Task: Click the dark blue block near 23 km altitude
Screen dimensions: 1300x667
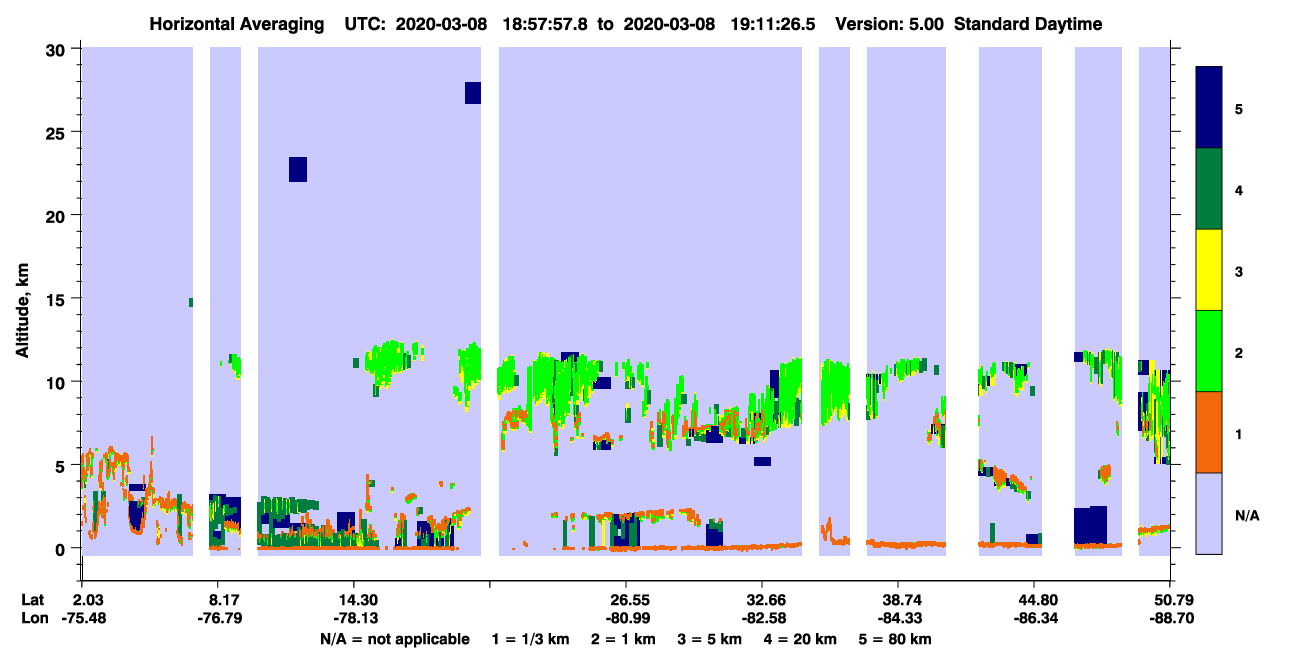Action: [298, 169]
